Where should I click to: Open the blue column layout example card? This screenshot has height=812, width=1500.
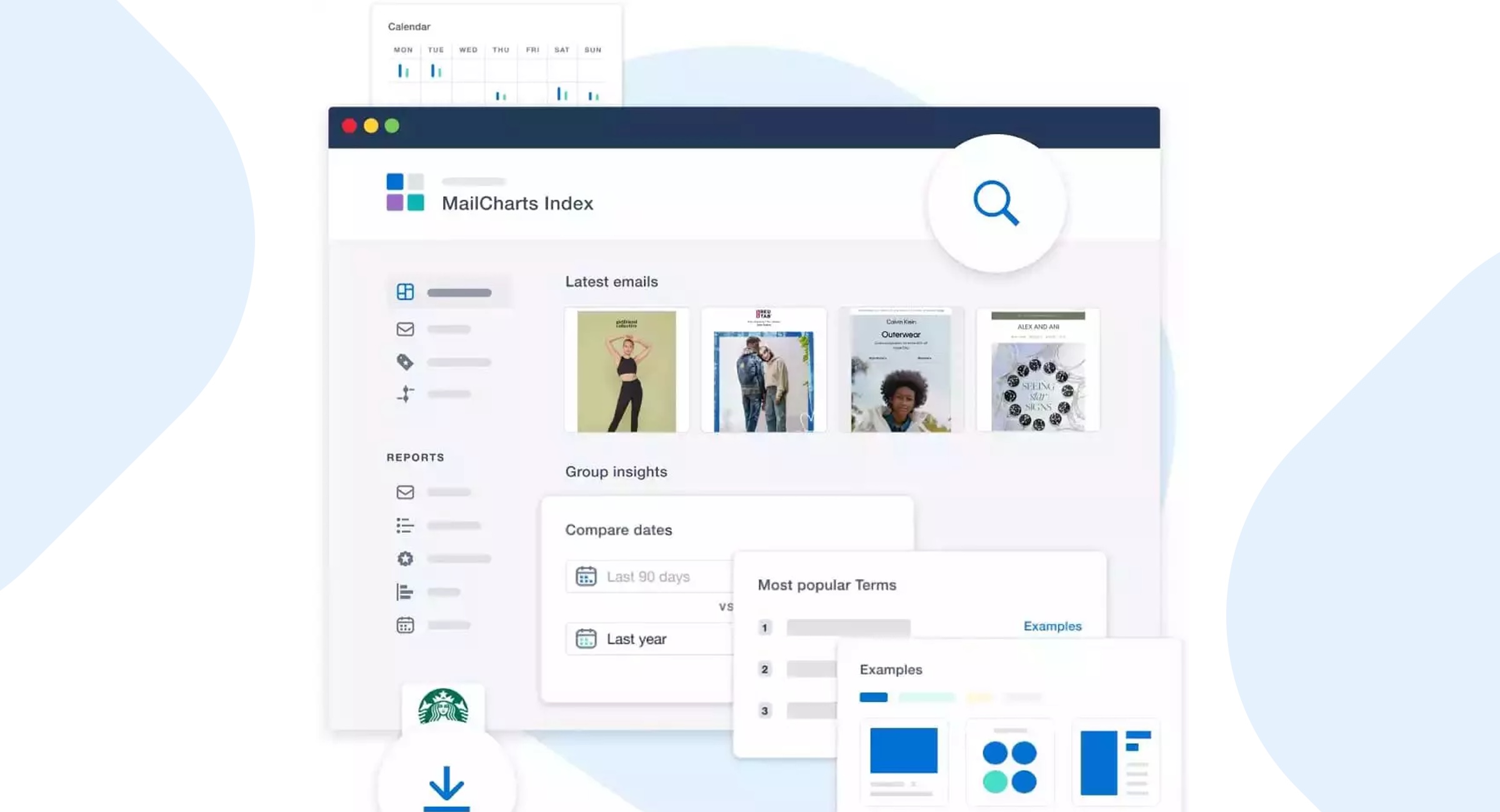pyautogui.click(x=1116, y=762)
